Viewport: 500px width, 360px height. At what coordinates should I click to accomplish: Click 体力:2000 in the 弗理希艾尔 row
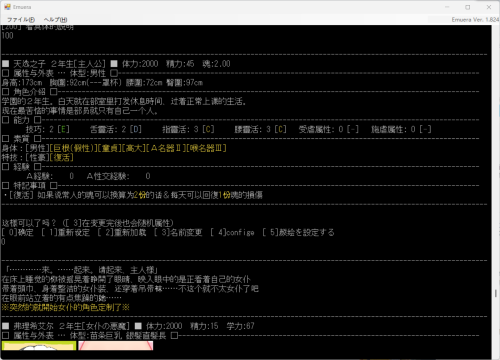point(164,326)
